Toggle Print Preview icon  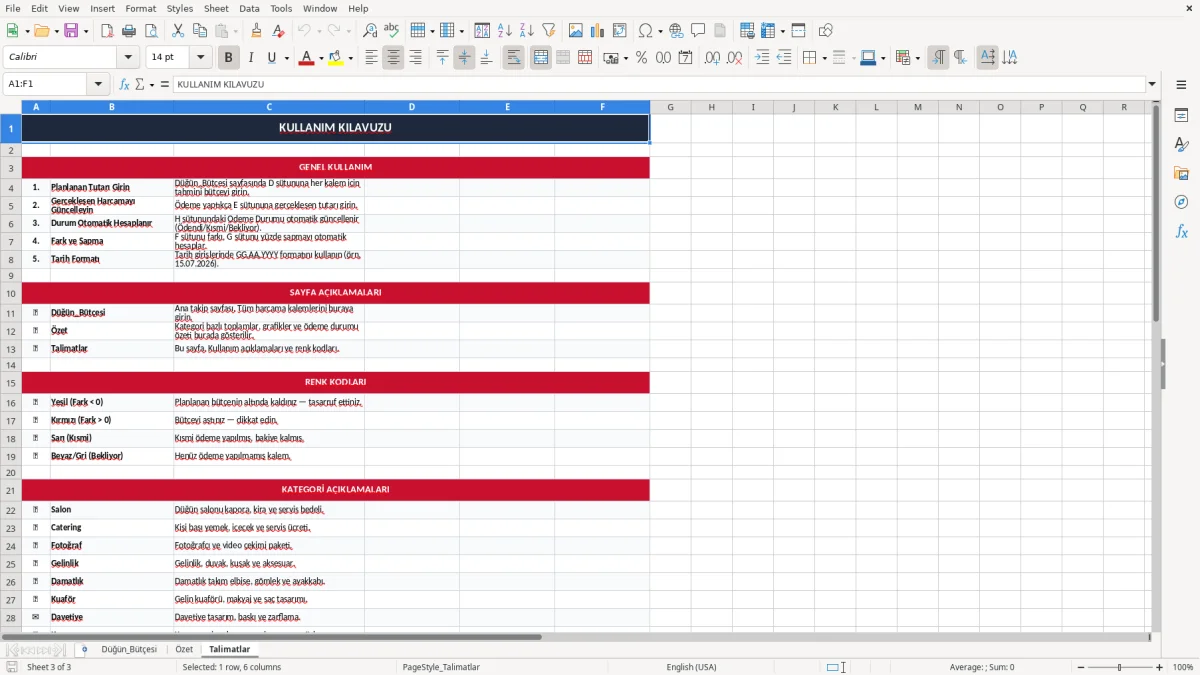[151, 31]
